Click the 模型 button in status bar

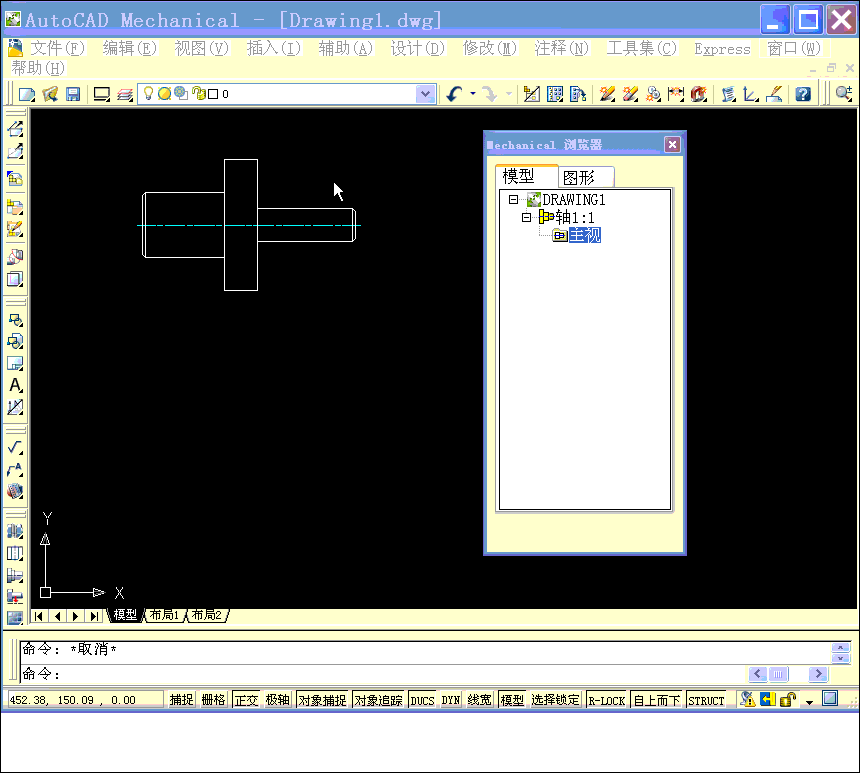[x=512, y=700]
